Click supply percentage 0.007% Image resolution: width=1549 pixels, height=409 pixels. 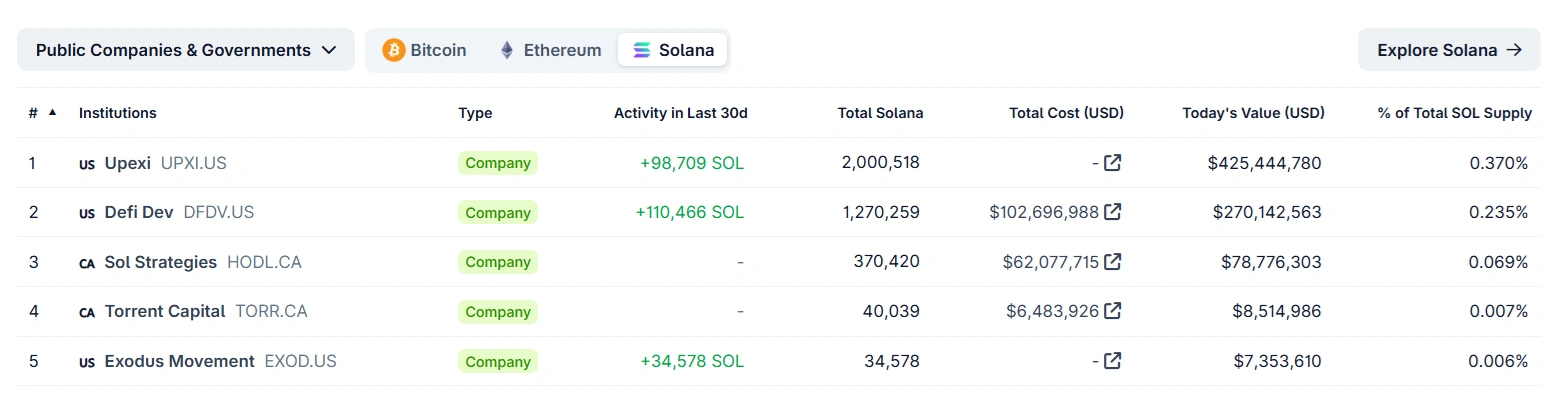tap(1499, 311)
